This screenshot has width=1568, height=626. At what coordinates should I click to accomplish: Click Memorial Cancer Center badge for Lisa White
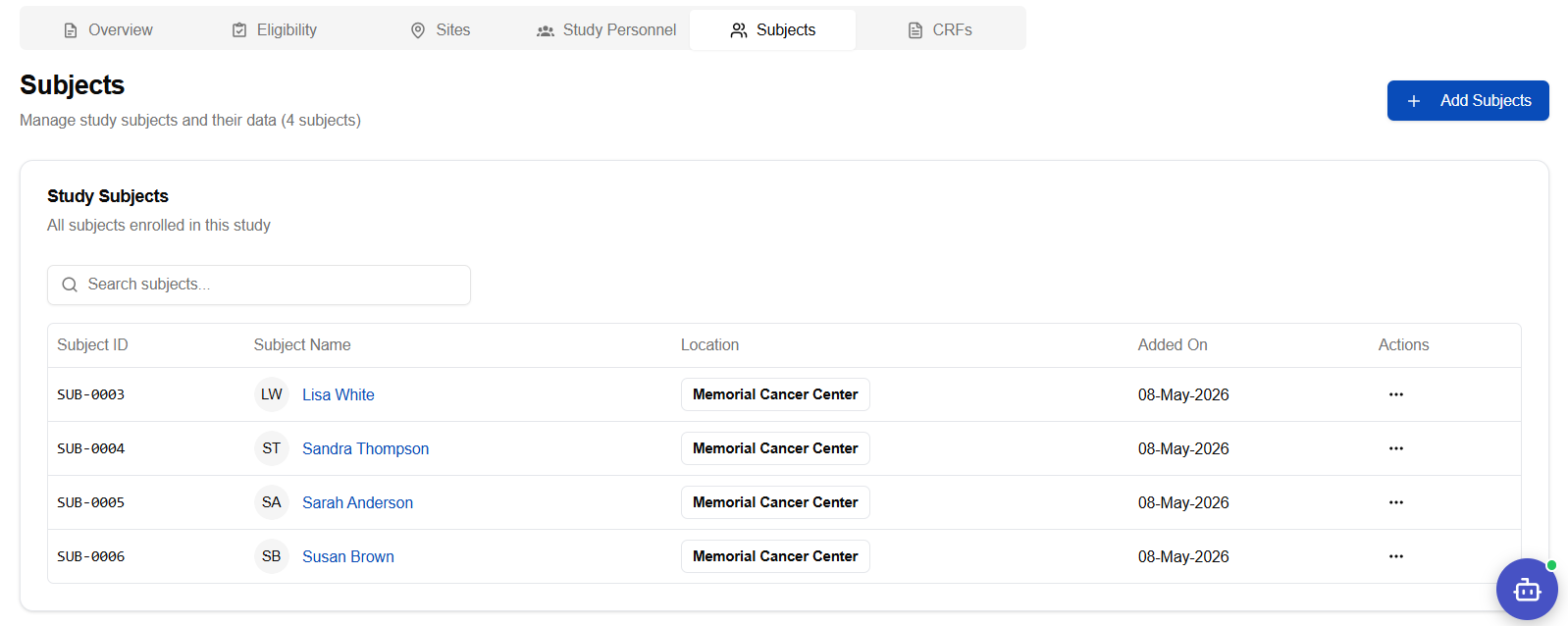point(775,394)
